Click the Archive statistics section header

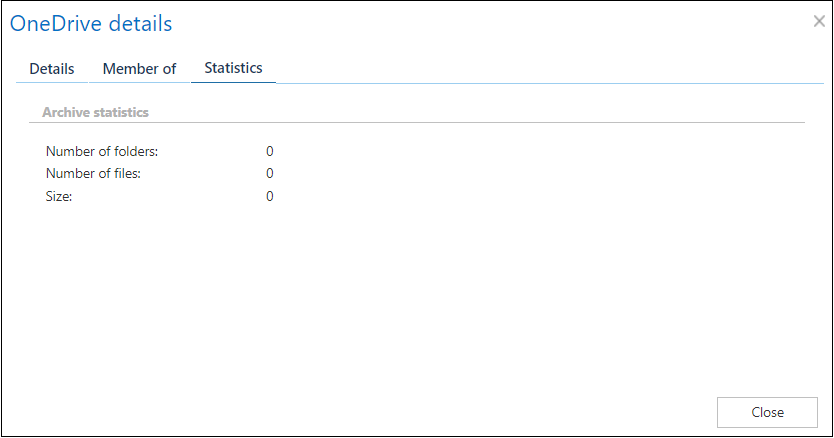(x=95, y=112)
